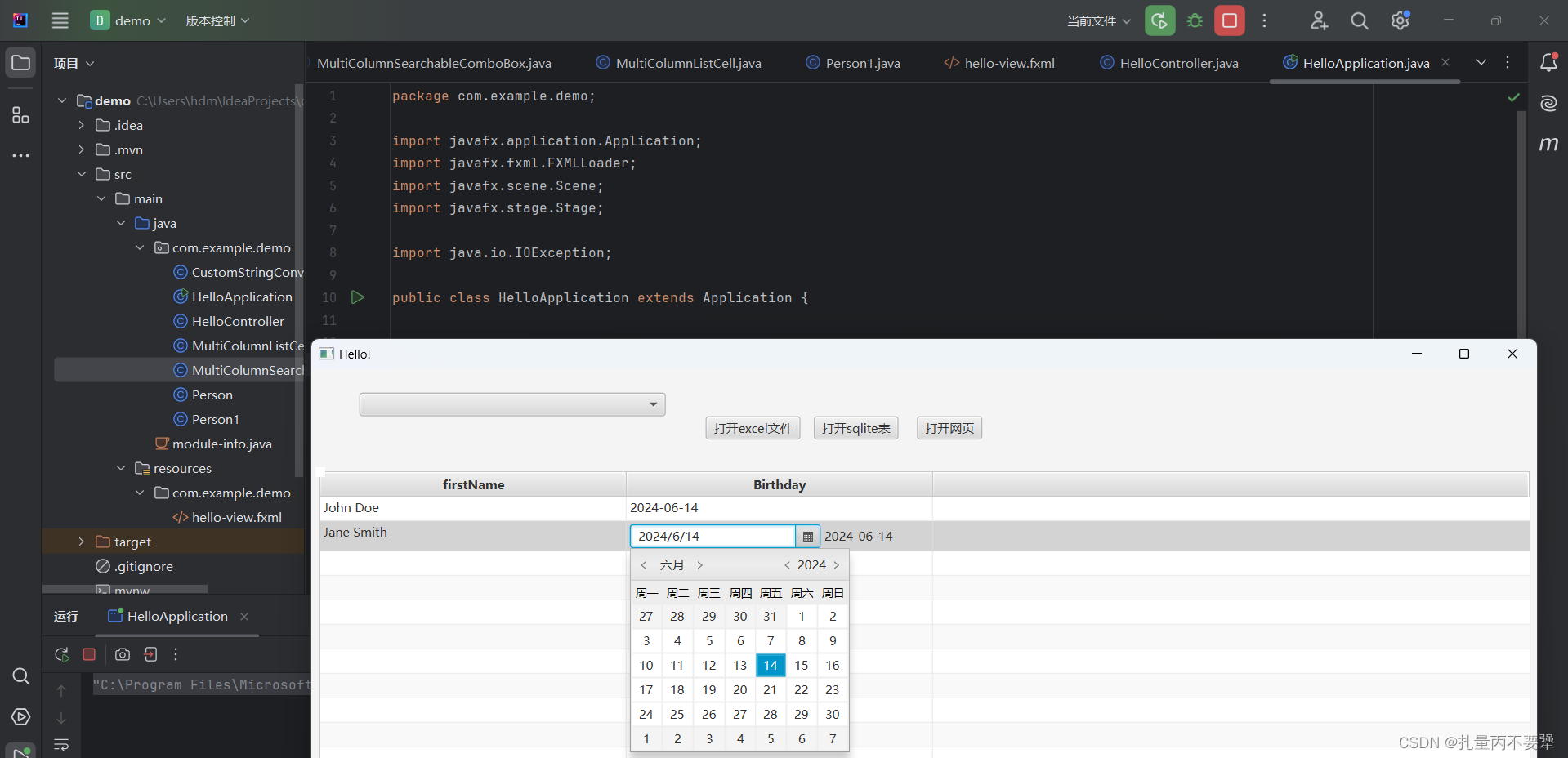This screenshot has width=1568, height=758.
Task: Show more tool windows ellipsis in left sidebar
Action: tap(21, 155)
